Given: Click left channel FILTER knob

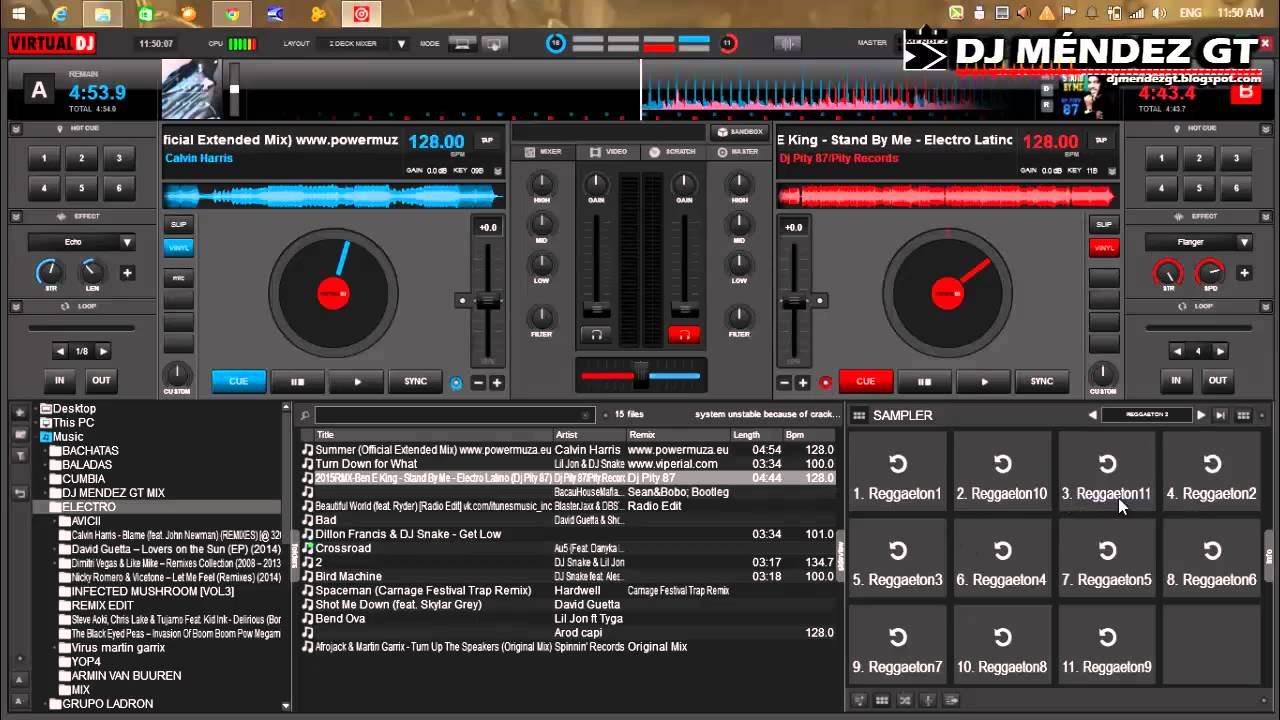Looking at the screenshot, I should pos(541,318).
